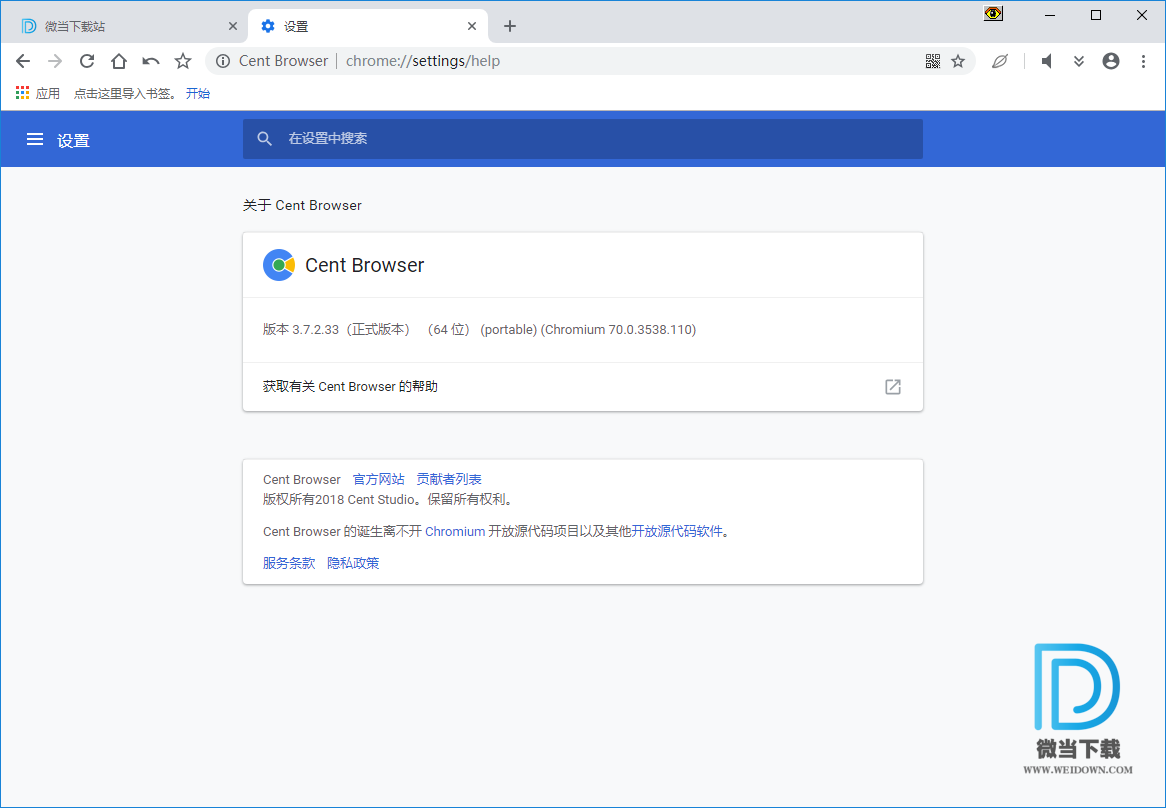Open a new tab with plus button
Image resolution: width=1166 pixels, height=808 pixels.
510,26
